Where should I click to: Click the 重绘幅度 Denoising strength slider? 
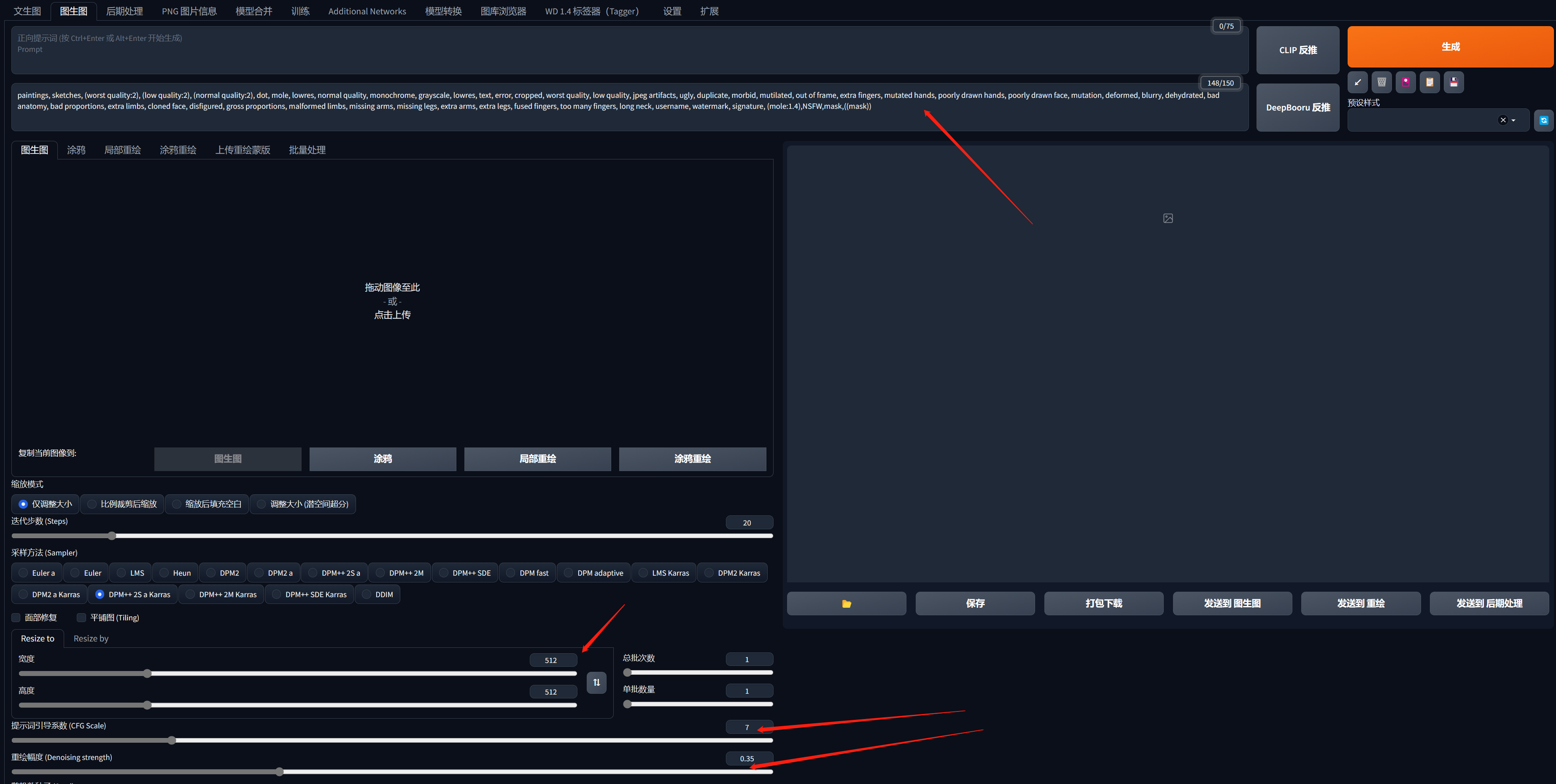click(x=279, y=772)
